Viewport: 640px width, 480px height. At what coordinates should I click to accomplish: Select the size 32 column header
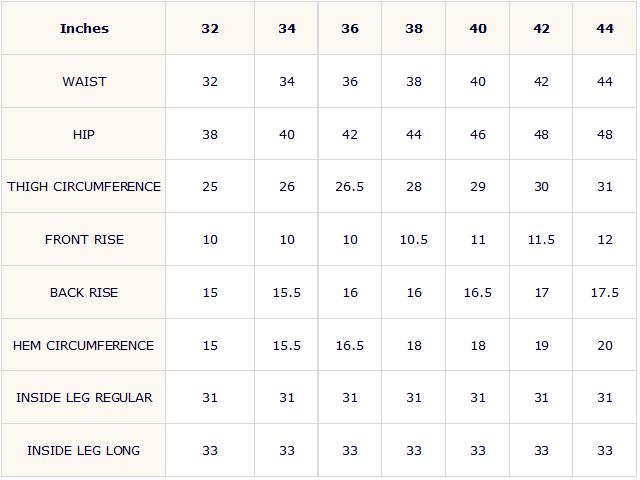click(x=210, y=28)
